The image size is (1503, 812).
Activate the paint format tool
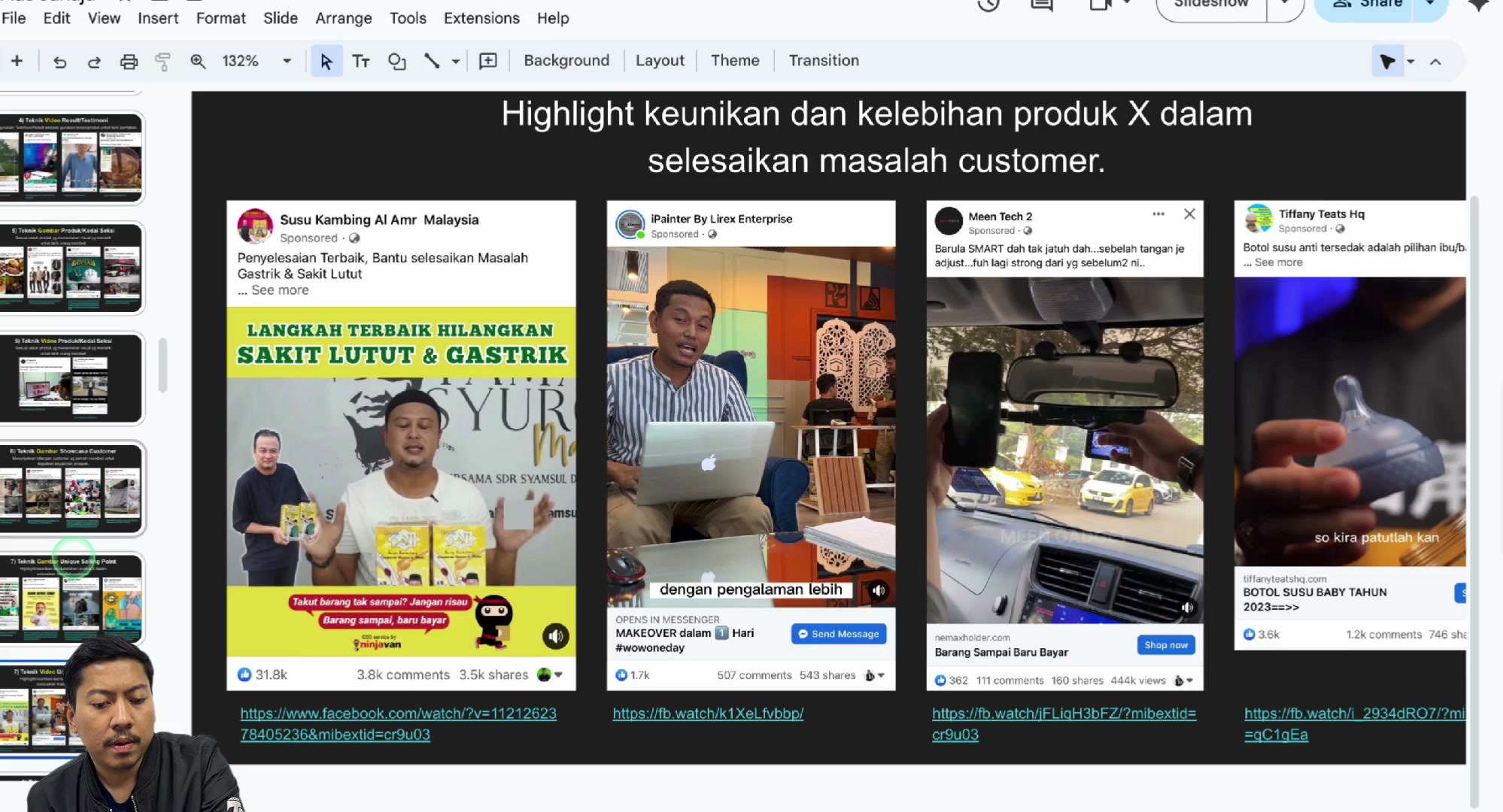click(x=162, y=62)
